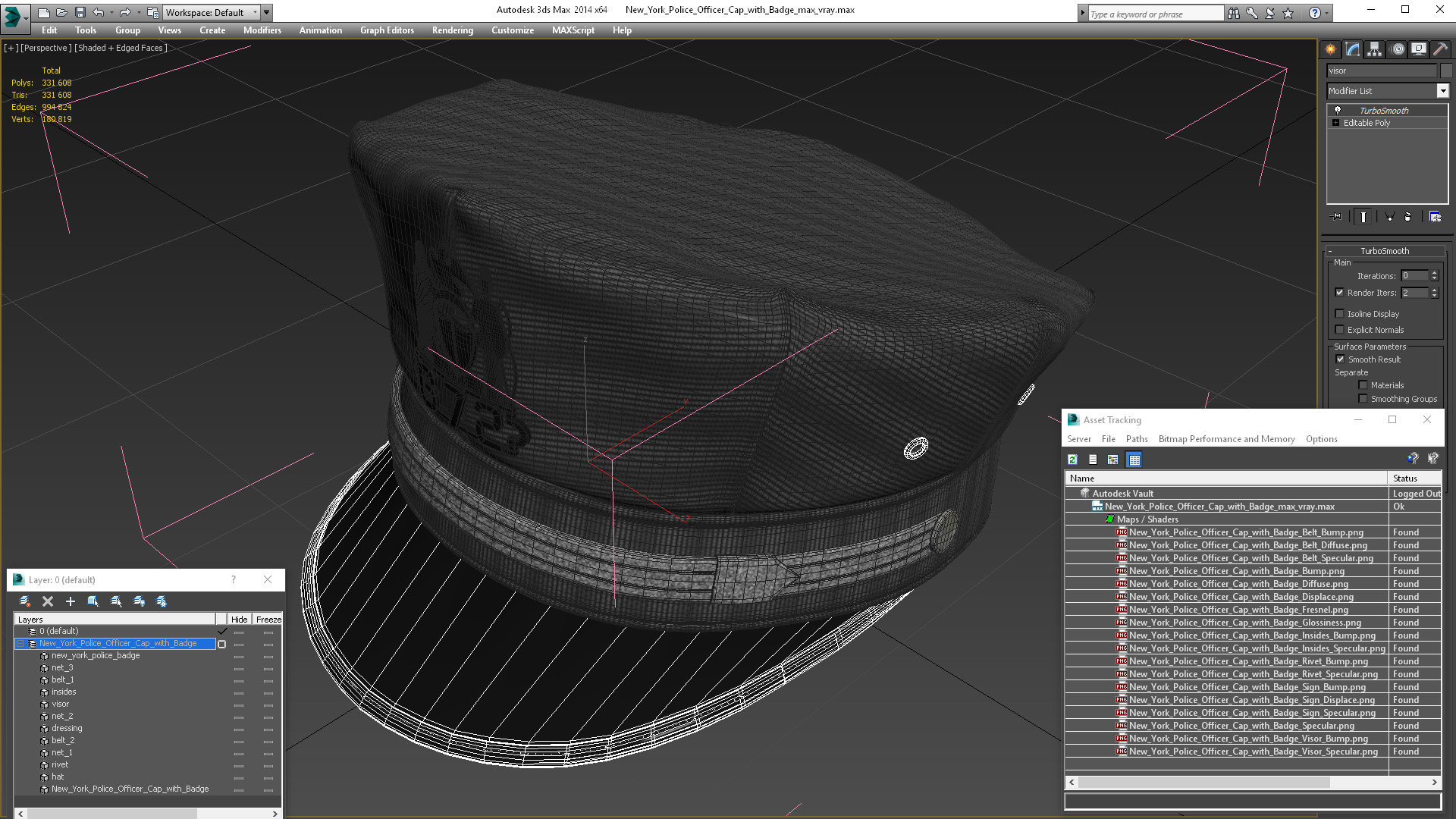Open the Create command panel tab
Viewport: 1456px width, 819px height.
pyautogui.click(x=1331, y=49)
